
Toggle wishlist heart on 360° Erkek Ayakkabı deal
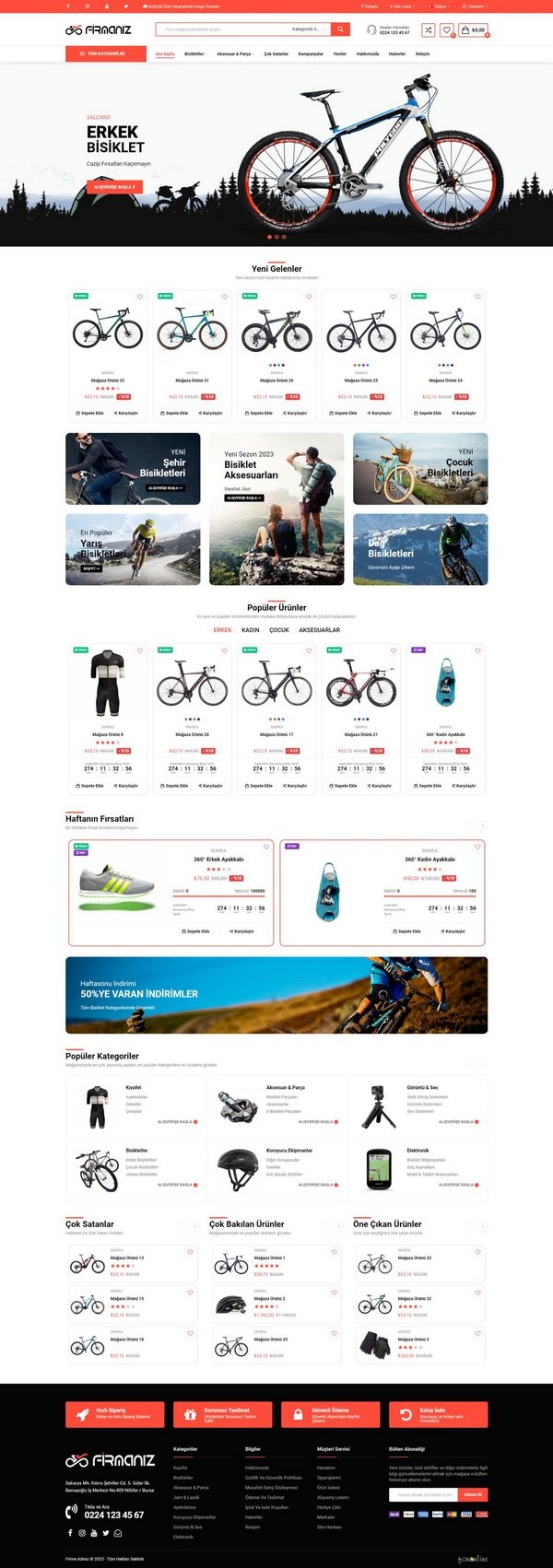click(266, 847)
